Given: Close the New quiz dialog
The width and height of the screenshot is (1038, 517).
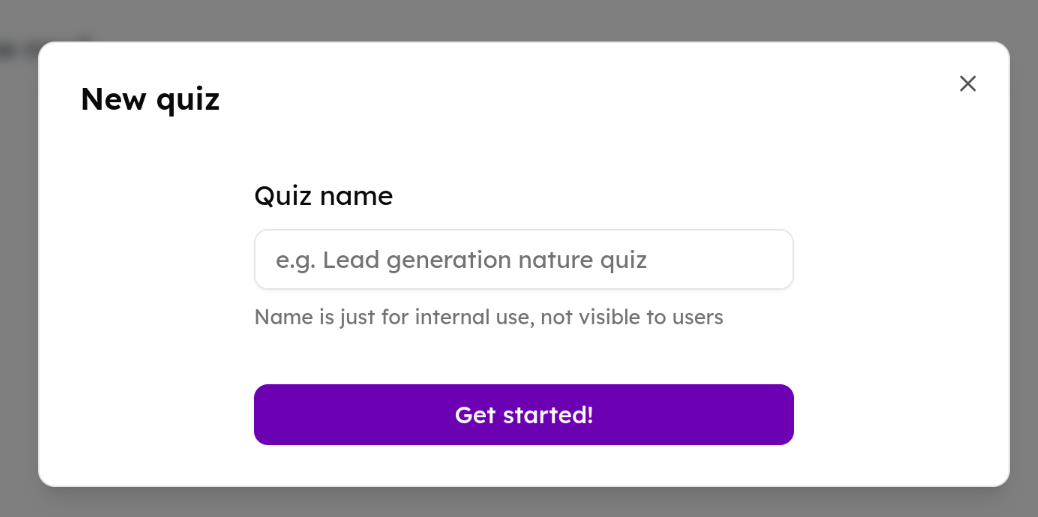Looking at the screenshot, I should click(967, 84).
